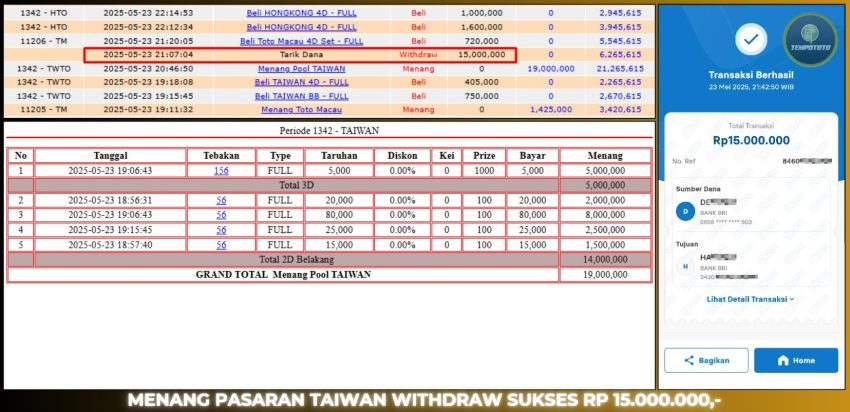Click the Transaksi Berhasil heading

pos(751,75)
